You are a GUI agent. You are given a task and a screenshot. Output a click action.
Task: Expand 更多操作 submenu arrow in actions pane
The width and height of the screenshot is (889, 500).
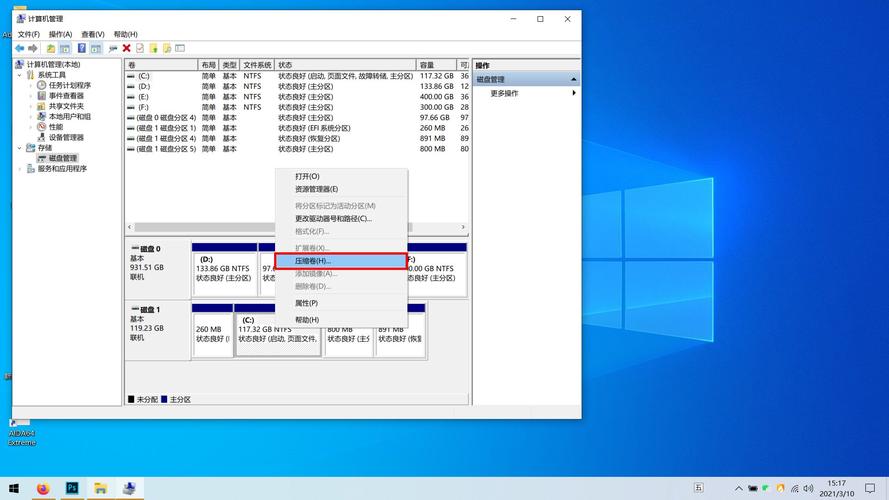pos(574,93)
